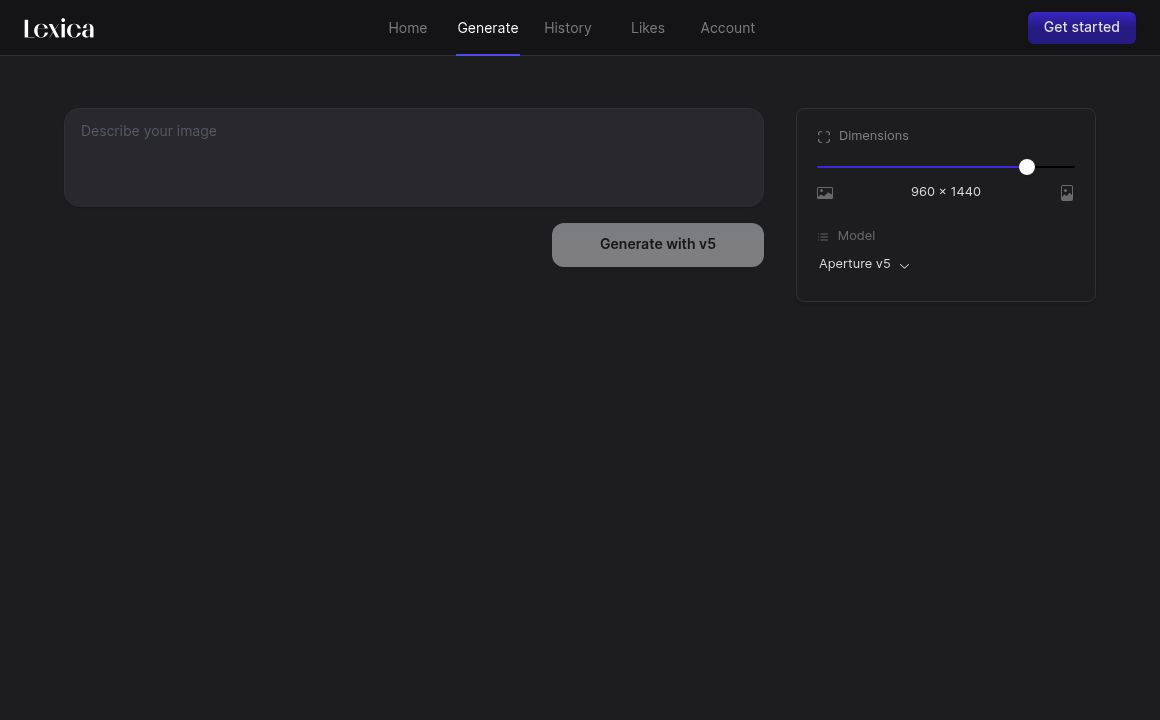This screenshot has height=720, width=1160.
Task: Switch to the Likes tab
Action: [648, 28]
